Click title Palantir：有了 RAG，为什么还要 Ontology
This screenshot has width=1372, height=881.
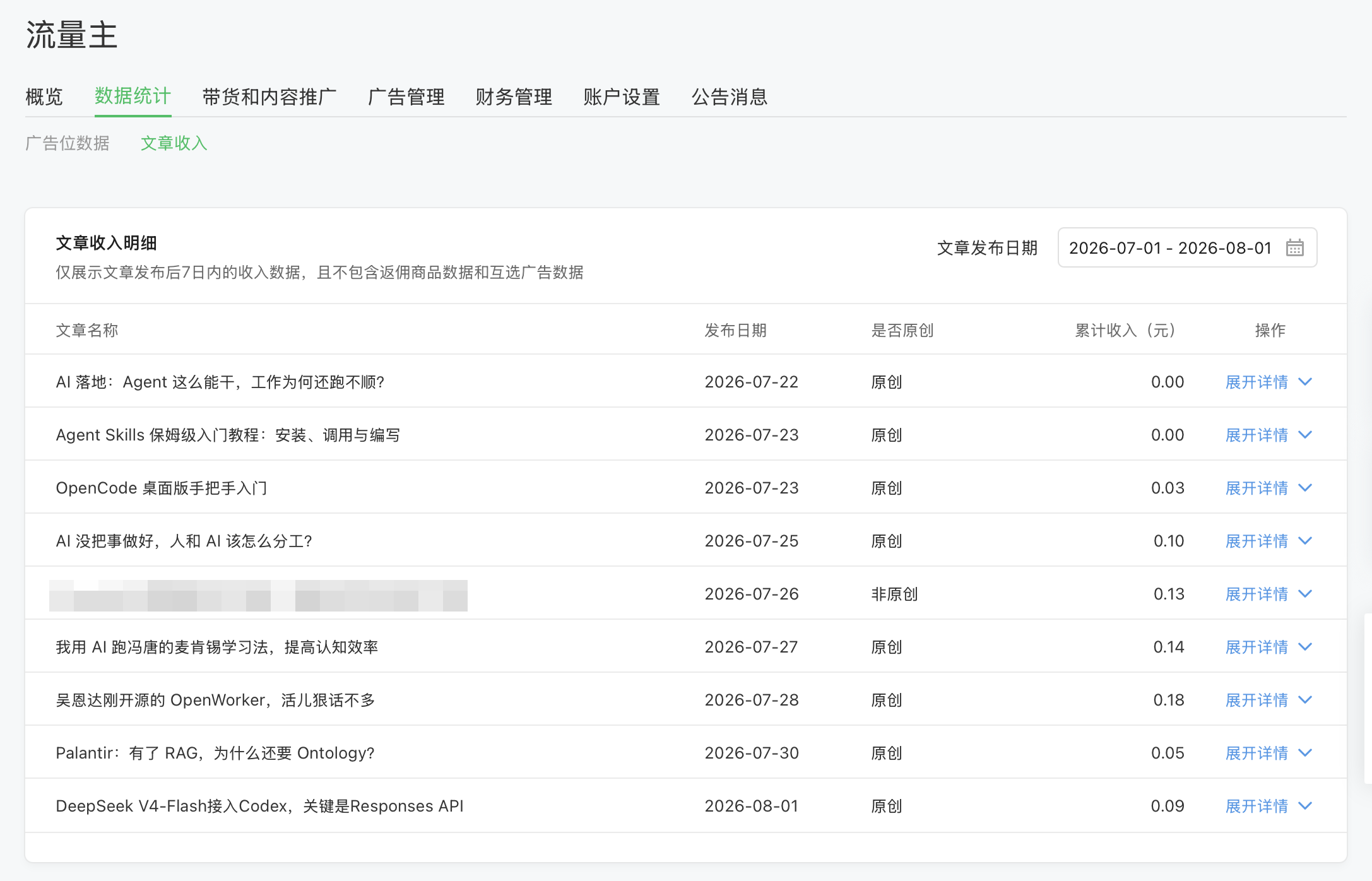[x=215, y=753]
